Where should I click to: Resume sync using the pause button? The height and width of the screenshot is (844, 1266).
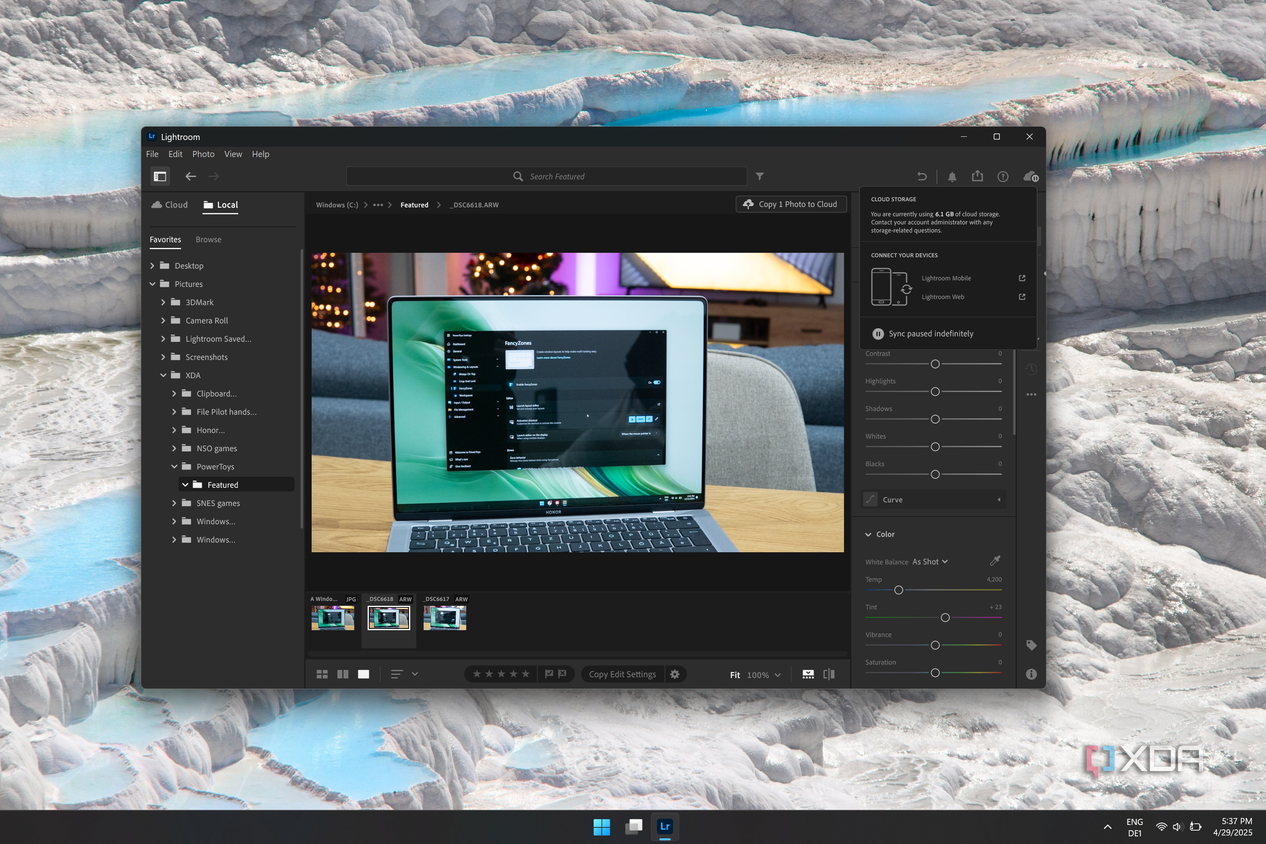(878, 334)
